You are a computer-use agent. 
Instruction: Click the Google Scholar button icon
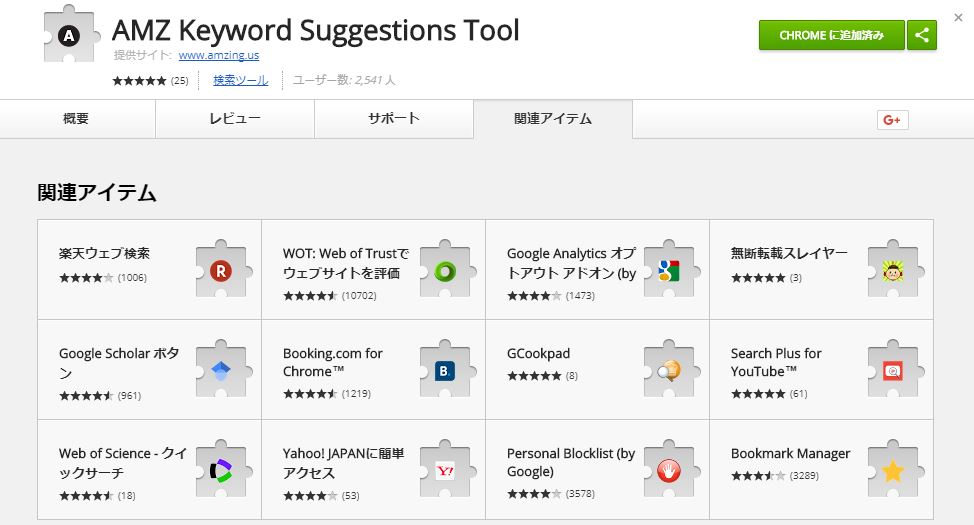tap(222, 370)
